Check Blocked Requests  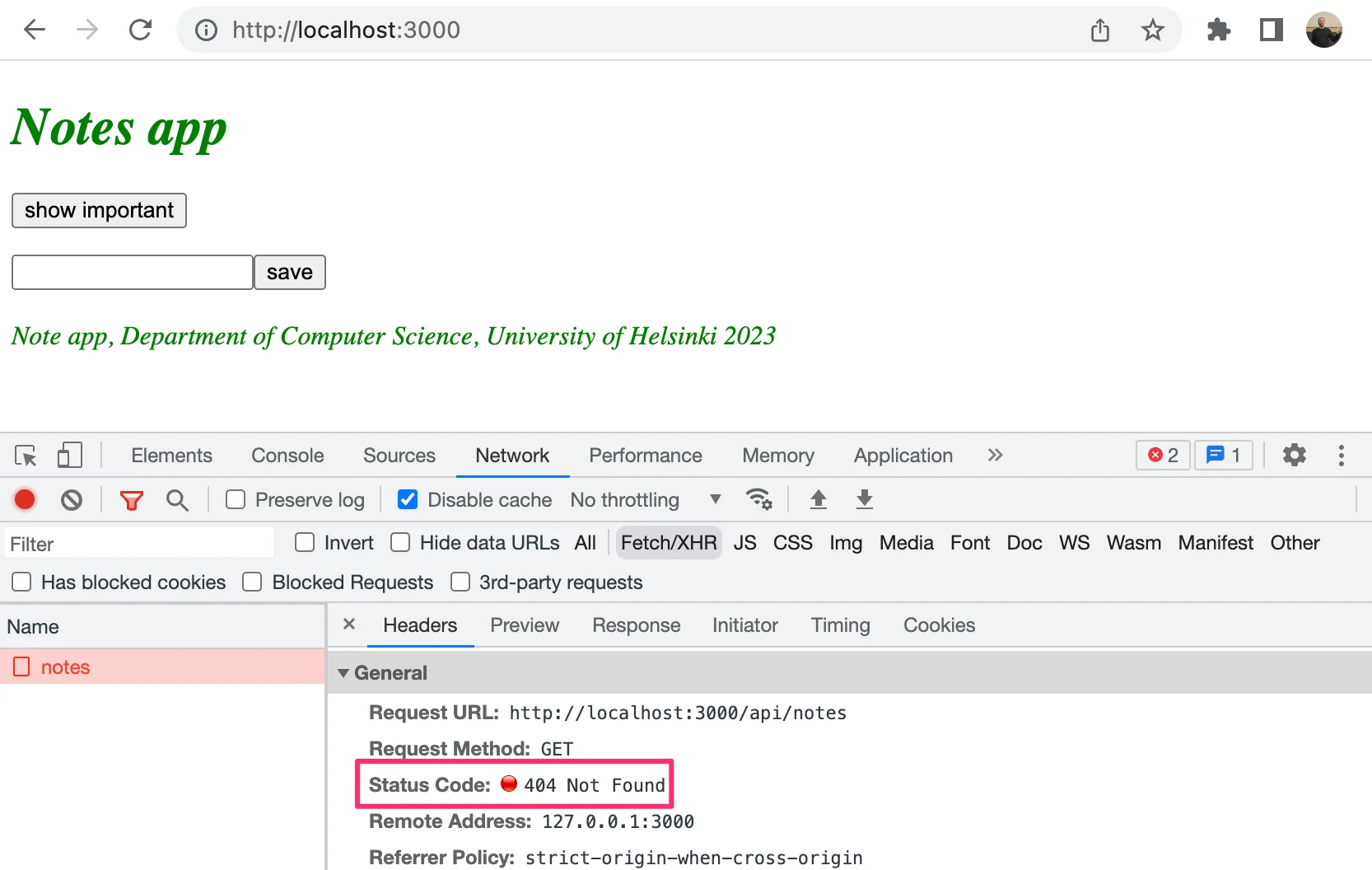coord(252,582)
